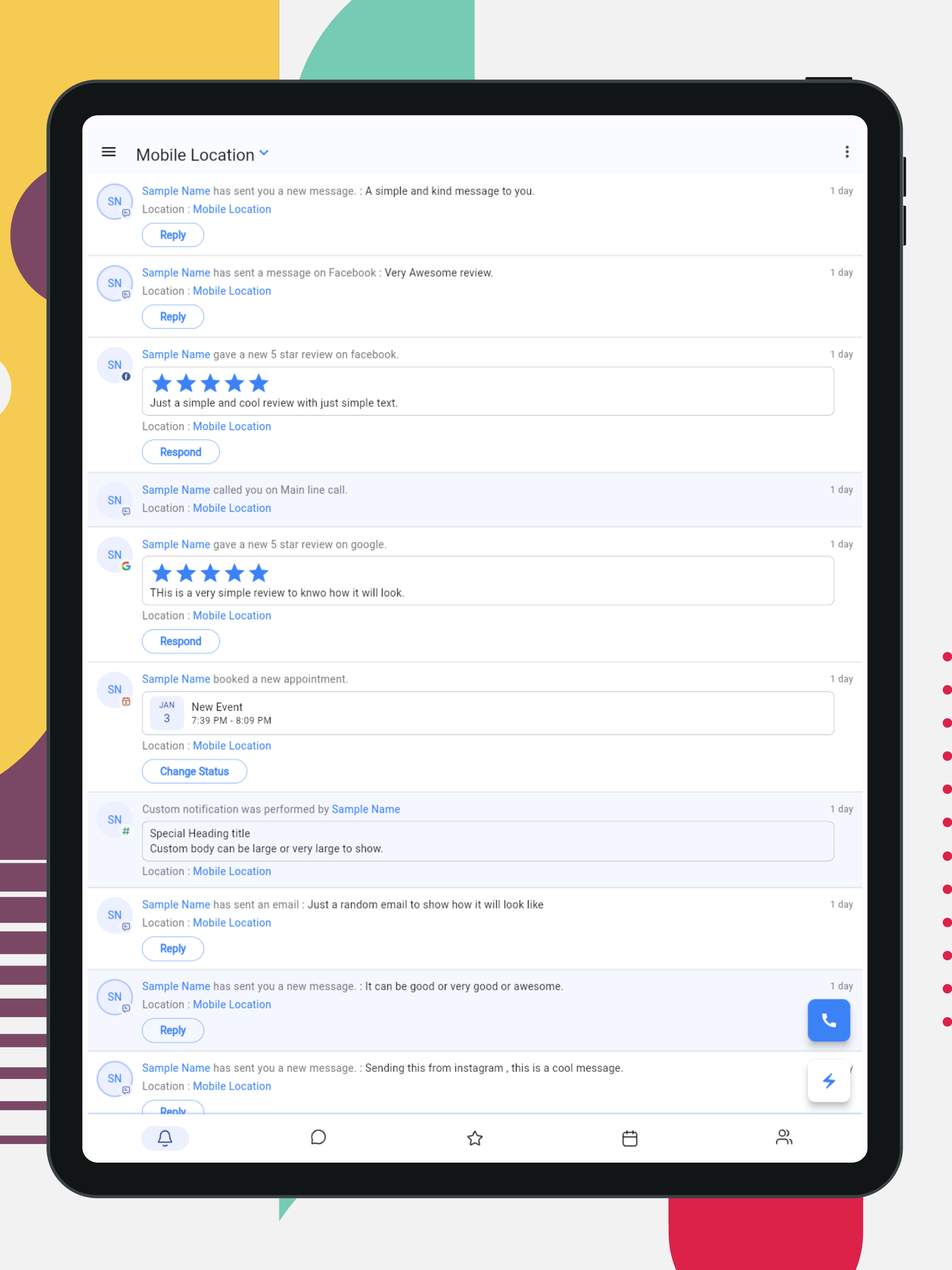Click the message badge on the Main line call avatar
Screen dimensions: 952x1270
pyautogui.click(x=126, y=511)
